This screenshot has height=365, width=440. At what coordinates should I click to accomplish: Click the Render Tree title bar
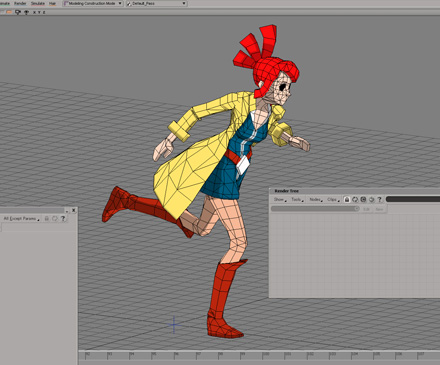[x=354, y=191]
